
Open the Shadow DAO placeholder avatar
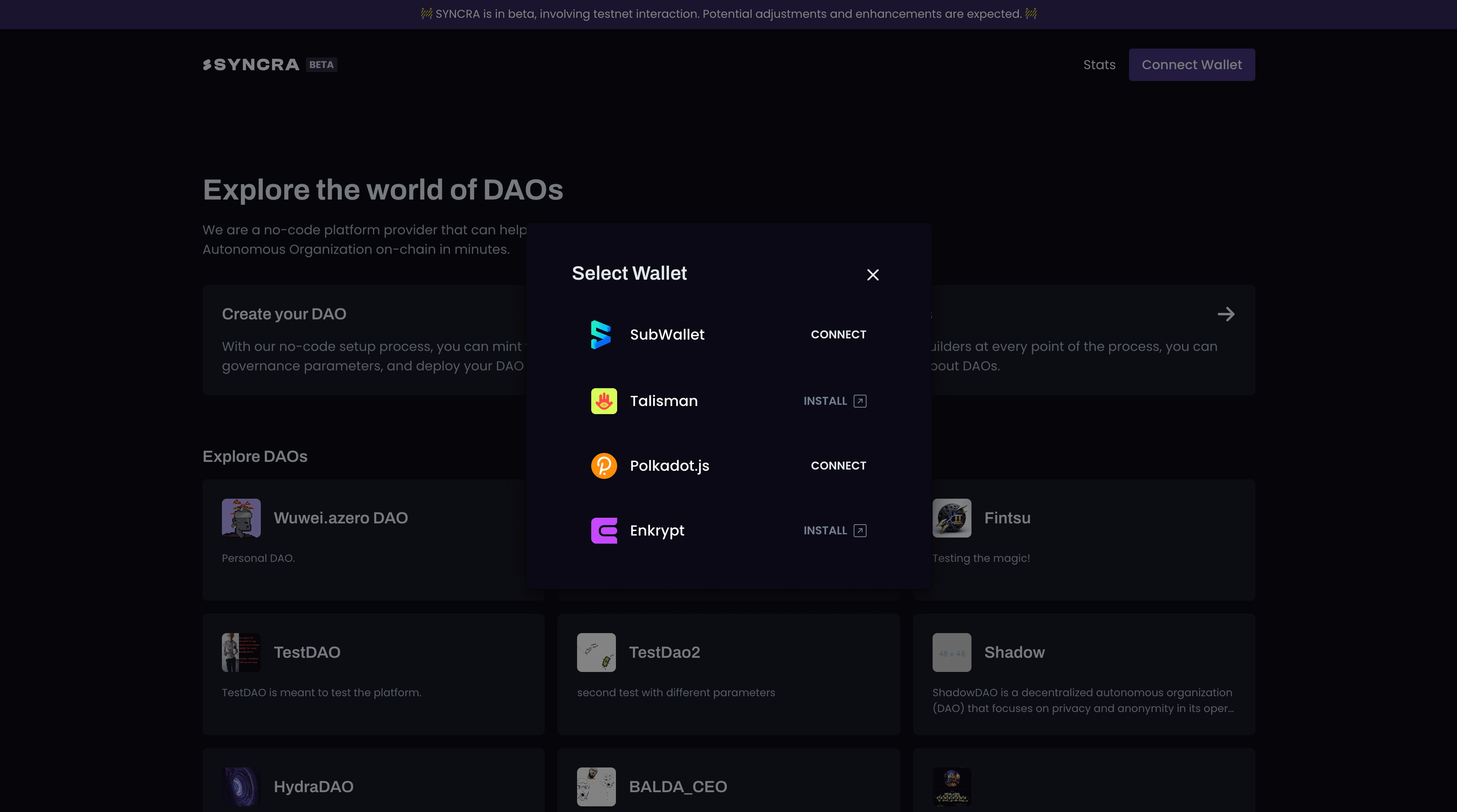[951, 653]
